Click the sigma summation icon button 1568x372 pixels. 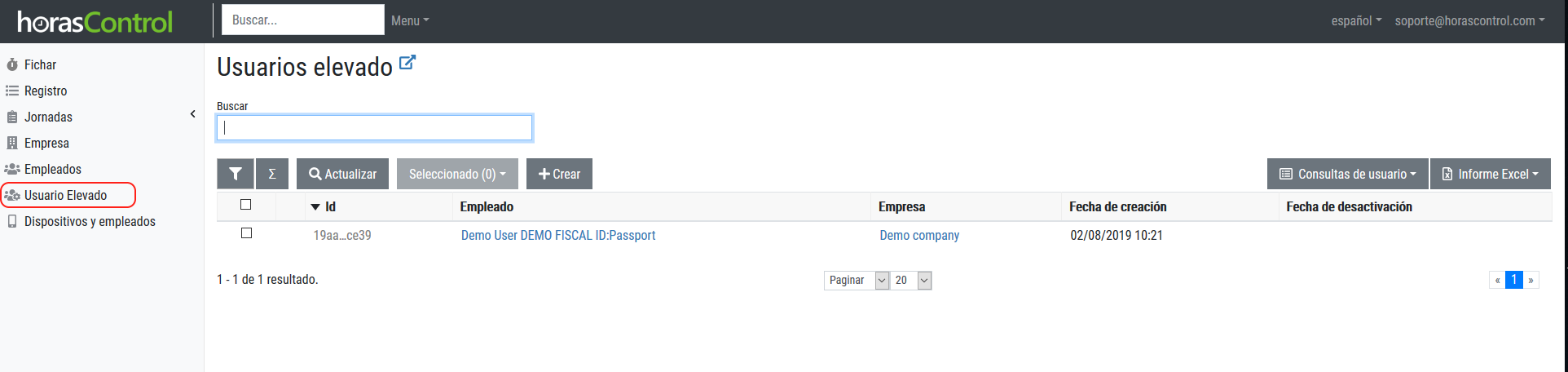272,174
